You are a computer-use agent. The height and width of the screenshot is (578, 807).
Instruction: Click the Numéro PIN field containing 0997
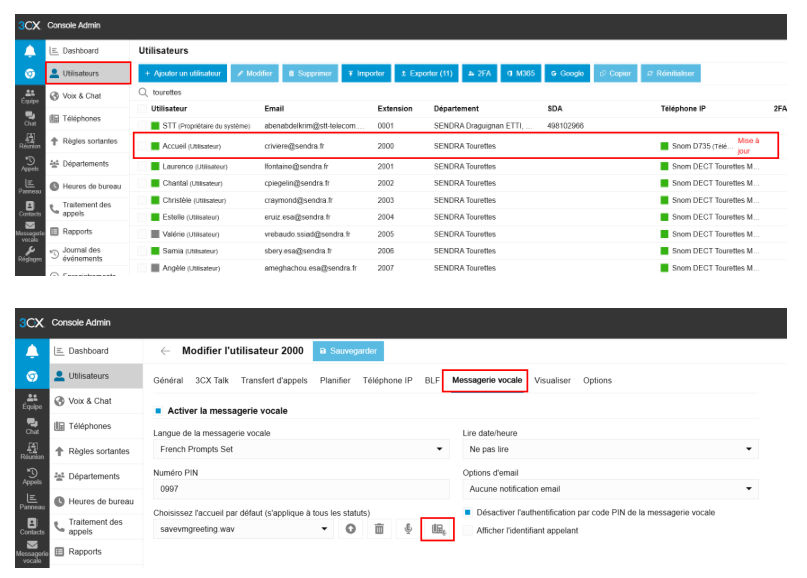pyautogui.click(x=301, y=489)
